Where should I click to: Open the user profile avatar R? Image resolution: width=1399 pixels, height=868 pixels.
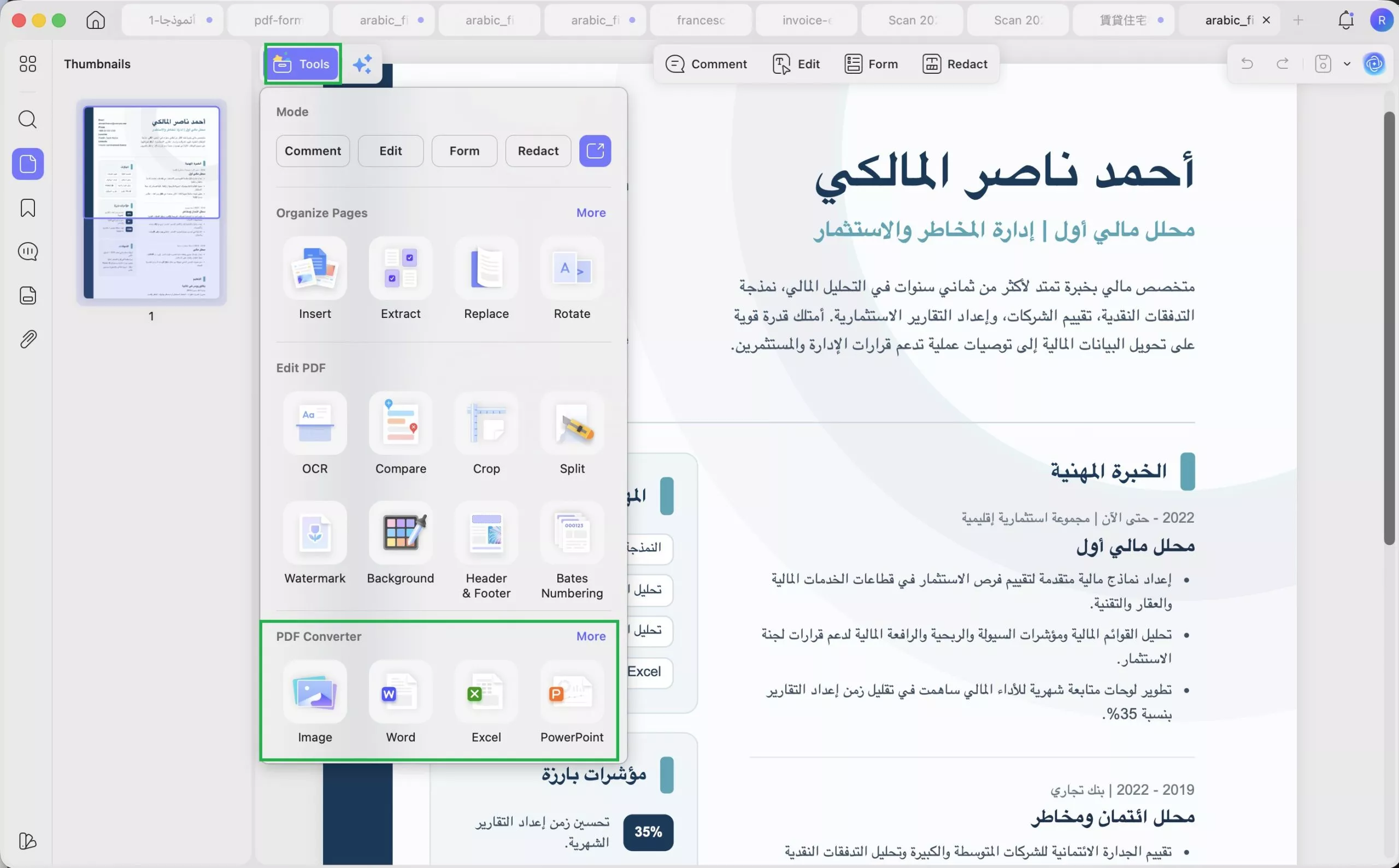click(x=1381, y=20)
